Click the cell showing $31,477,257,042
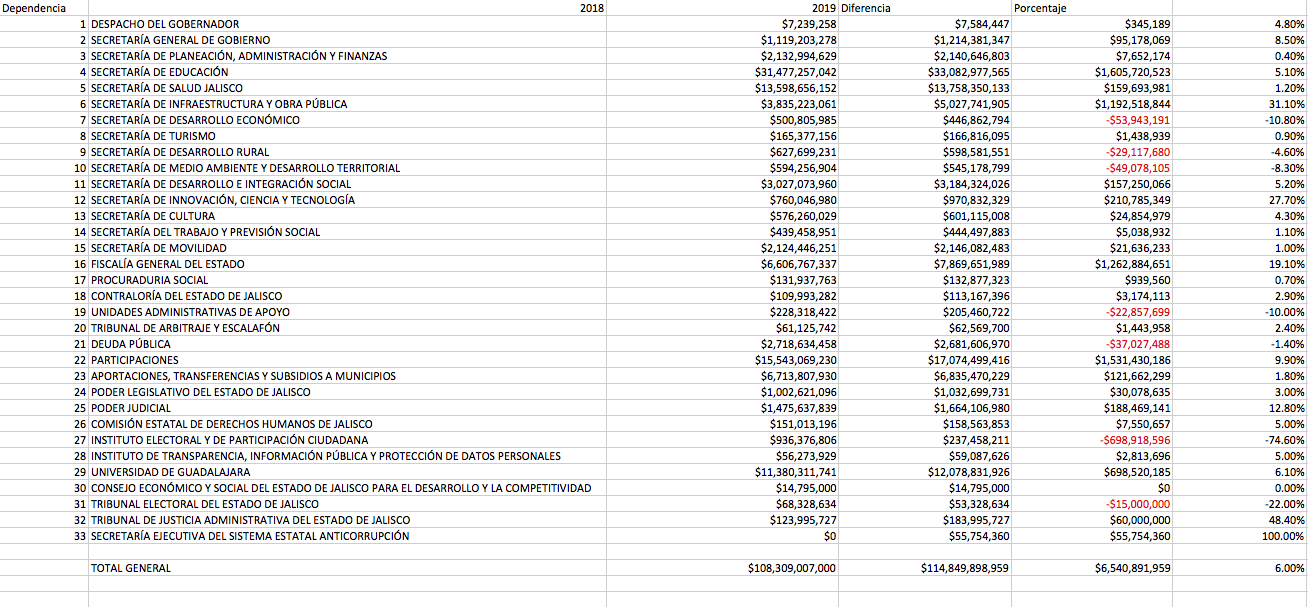Screen dimensions: 1308x607 pos(723,72)
